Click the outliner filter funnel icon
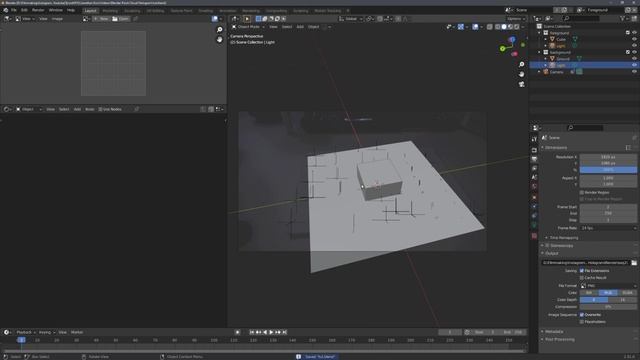Screen dimensions: 640x360 pyautogui.click(x=622, y=18)
